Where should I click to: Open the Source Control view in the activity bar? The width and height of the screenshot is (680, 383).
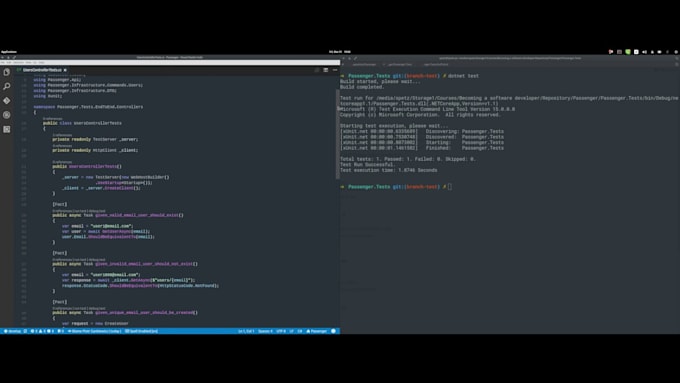(x=7, y=101)
